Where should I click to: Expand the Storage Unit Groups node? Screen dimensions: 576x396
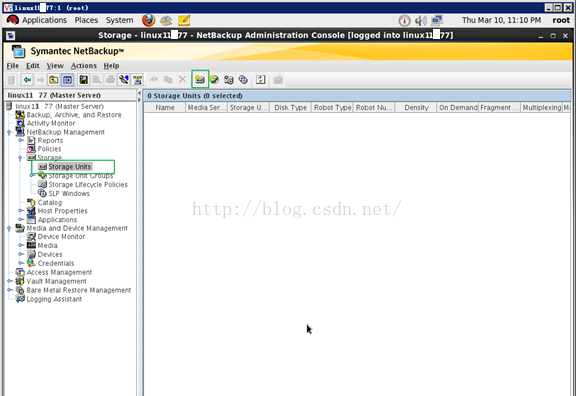32,176
